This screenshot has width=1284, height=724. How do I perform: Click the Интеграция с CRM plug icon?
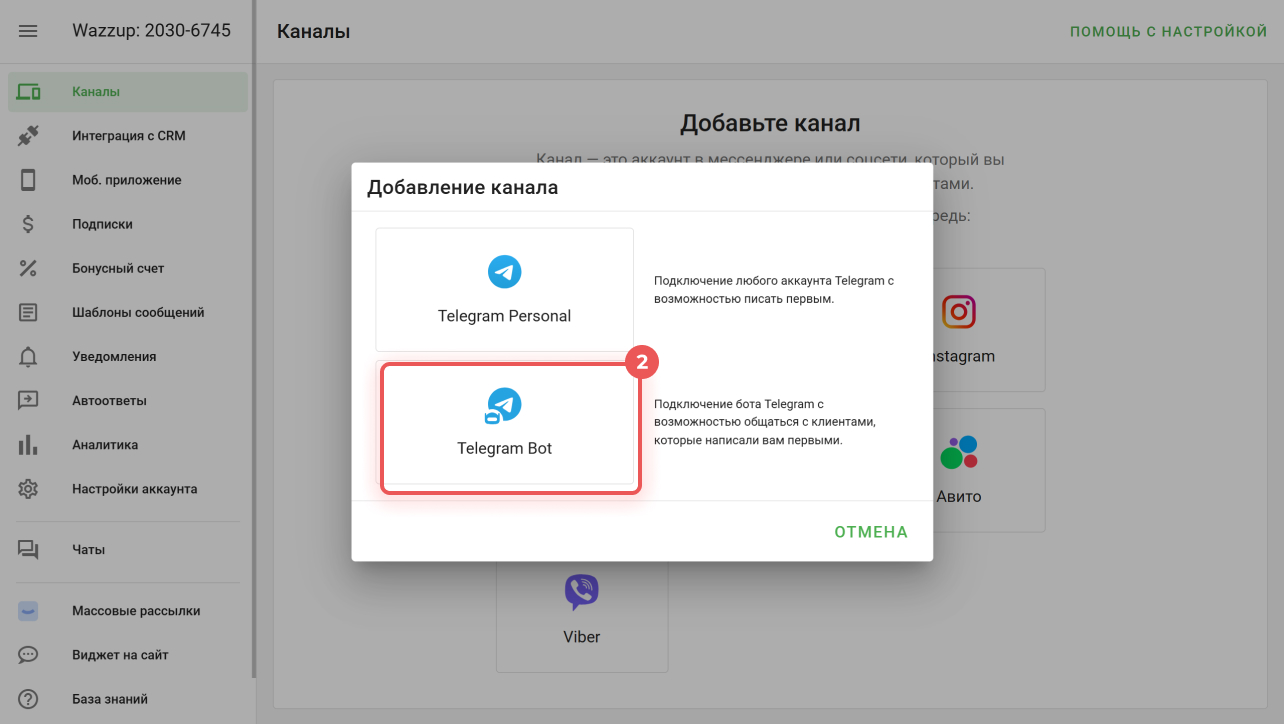[28, 136]
